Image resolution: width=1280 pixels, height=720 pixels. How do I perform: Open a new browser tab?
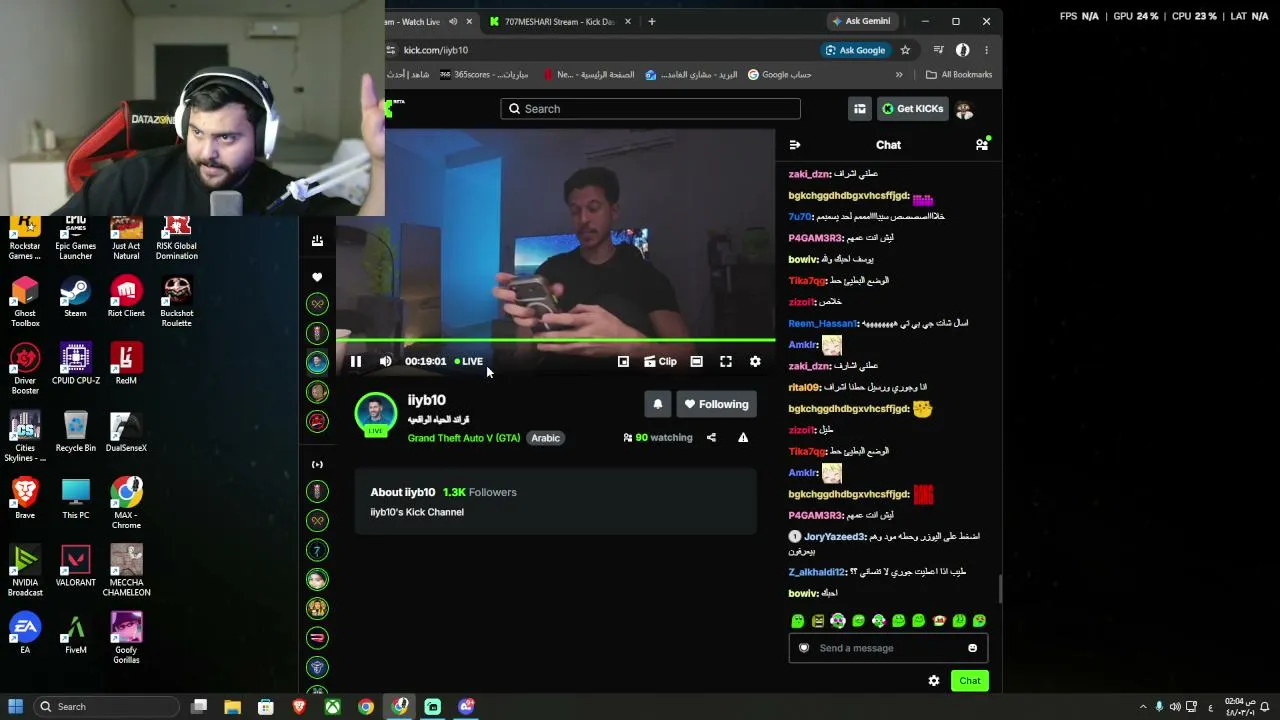pyautogui.click(x=652, y=21)
